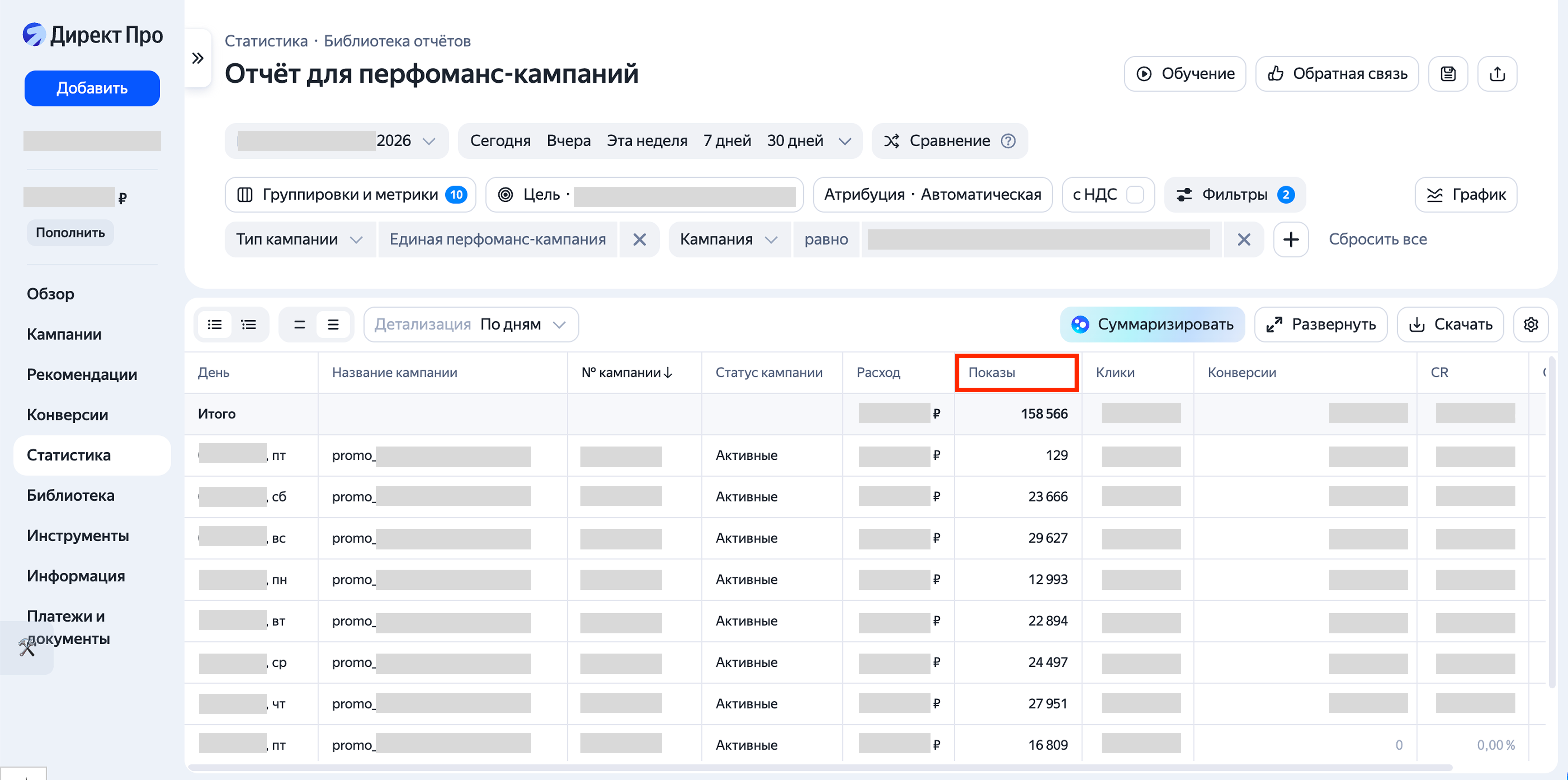Open the Цель goal selector
The image size is (1568, 780).
(644, 195)
